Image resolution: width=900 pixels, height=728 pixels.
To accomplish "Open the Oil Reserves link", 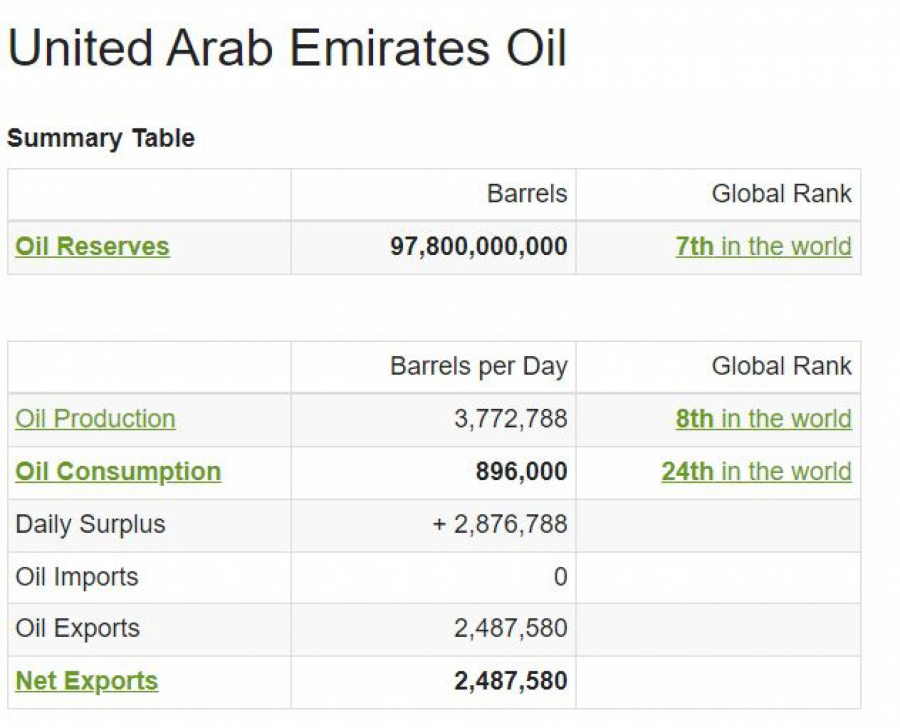I will (x=92, y=247).
